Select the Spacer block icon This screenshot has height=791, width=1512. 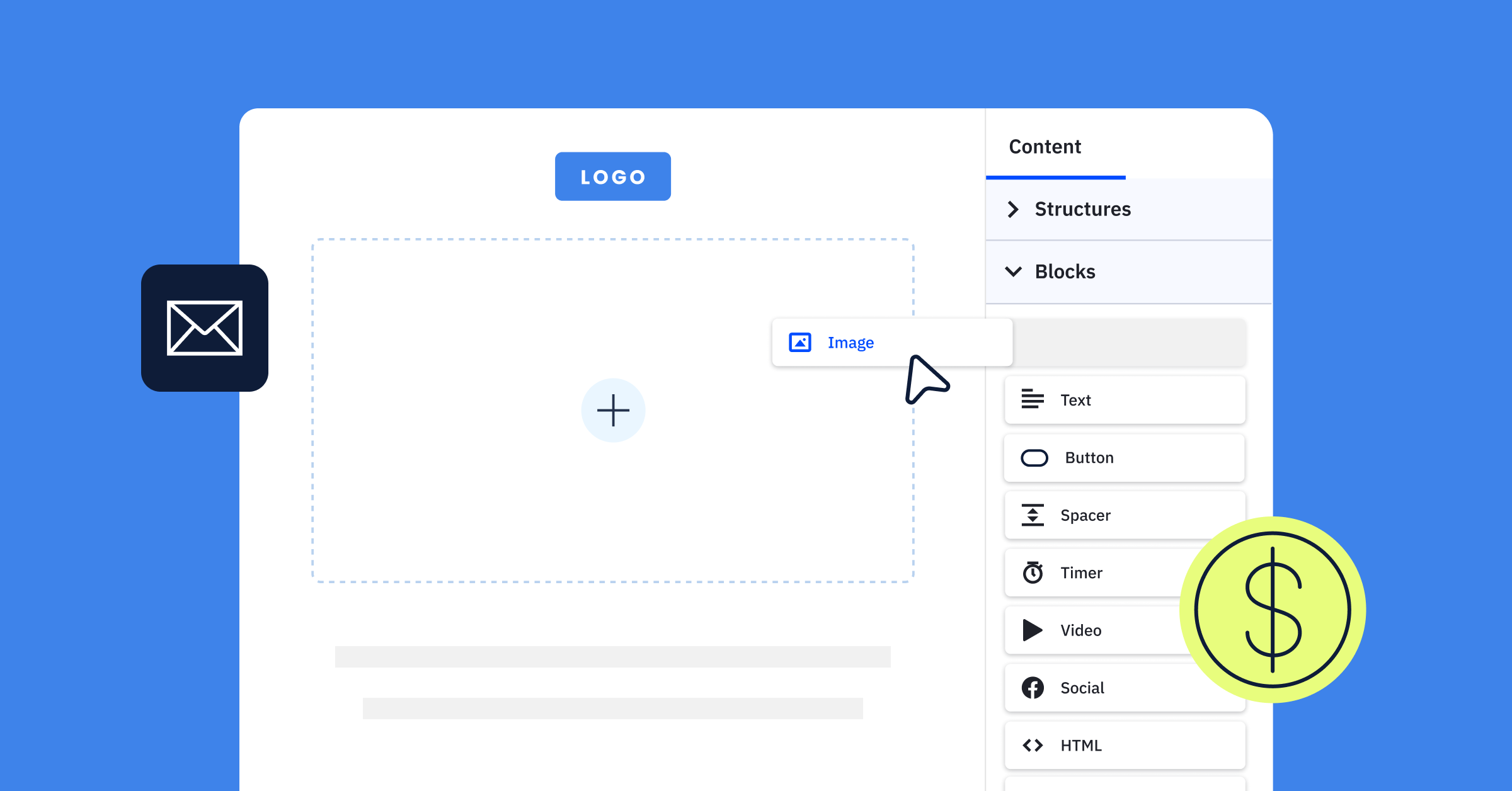pyautogui.click(x=1032, y=515)
